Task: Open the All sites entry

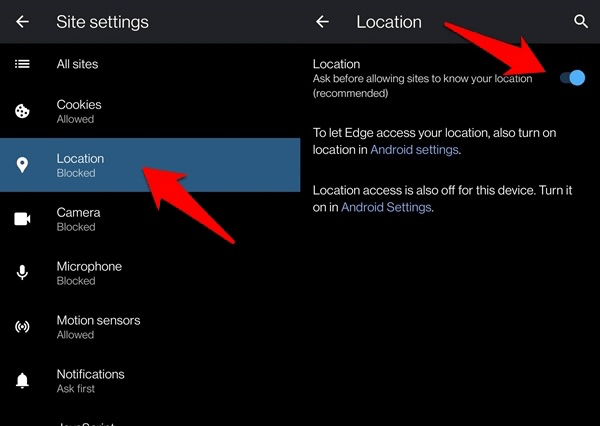Action: (x=78, y=64)
